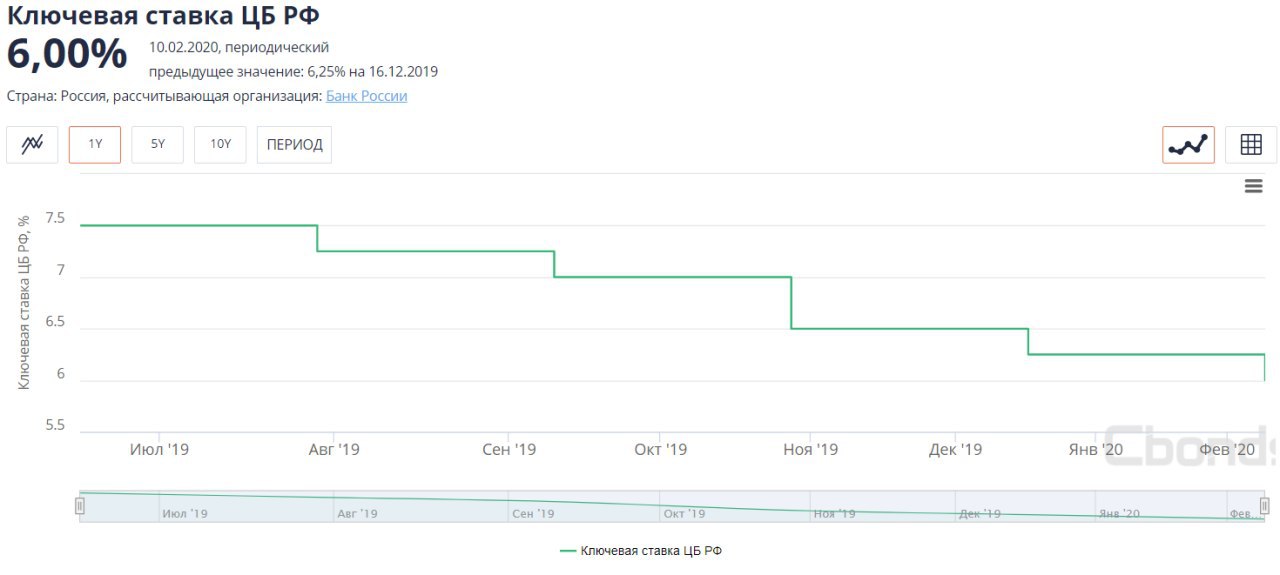Select the 1Y time range
This screenshot has height=575, width=1280.
pos(95,145)
